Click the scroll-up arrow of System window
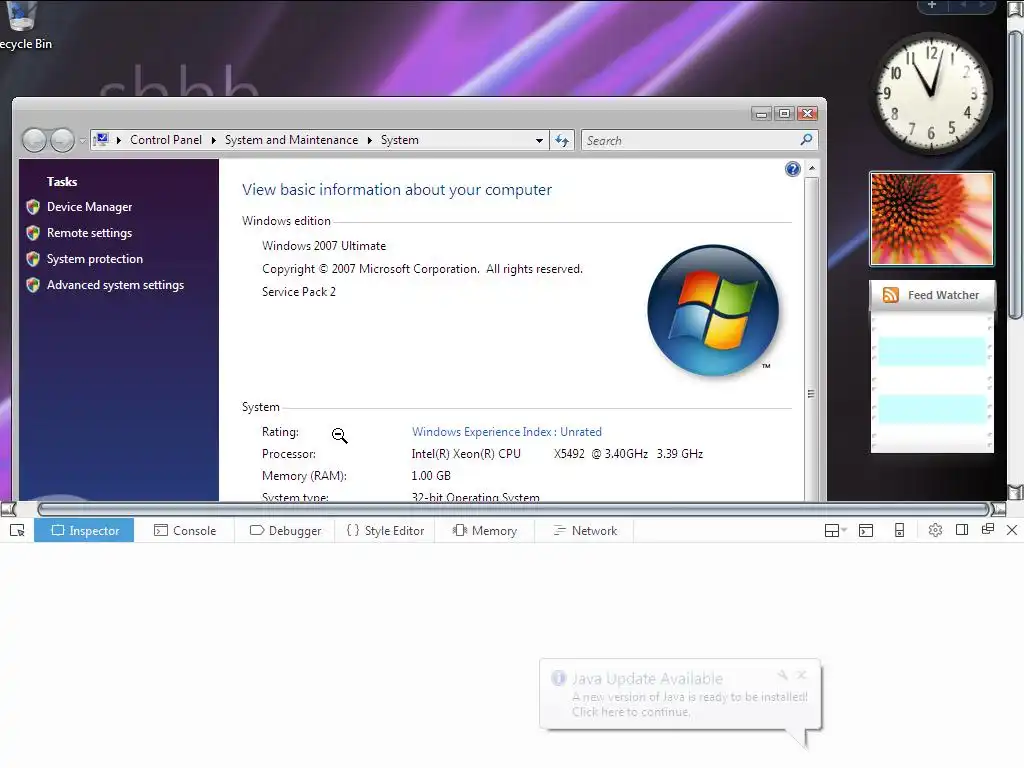Screen dimensions: 1024x768 (x=812, y=168)
